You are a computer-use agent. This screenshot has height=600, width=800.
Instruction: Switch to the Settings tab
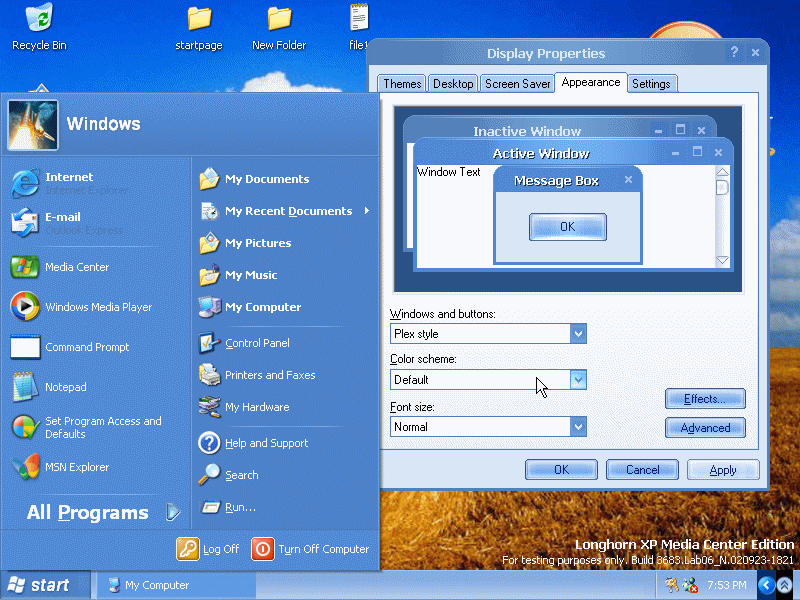tap(652, 84)
